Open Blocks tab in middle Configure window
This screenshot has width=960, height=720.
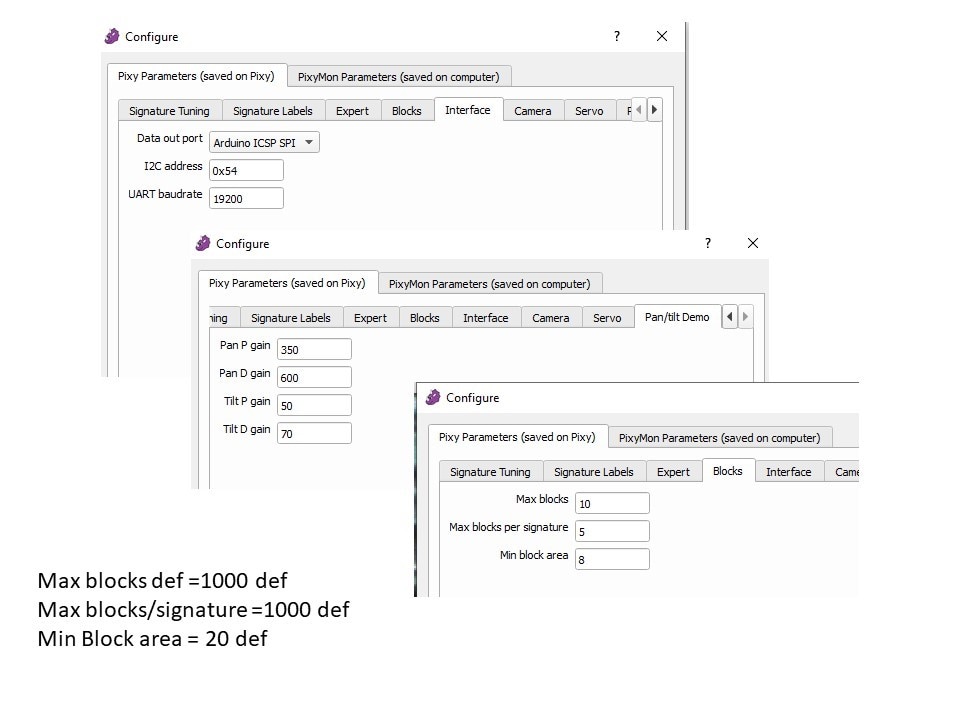425,318
